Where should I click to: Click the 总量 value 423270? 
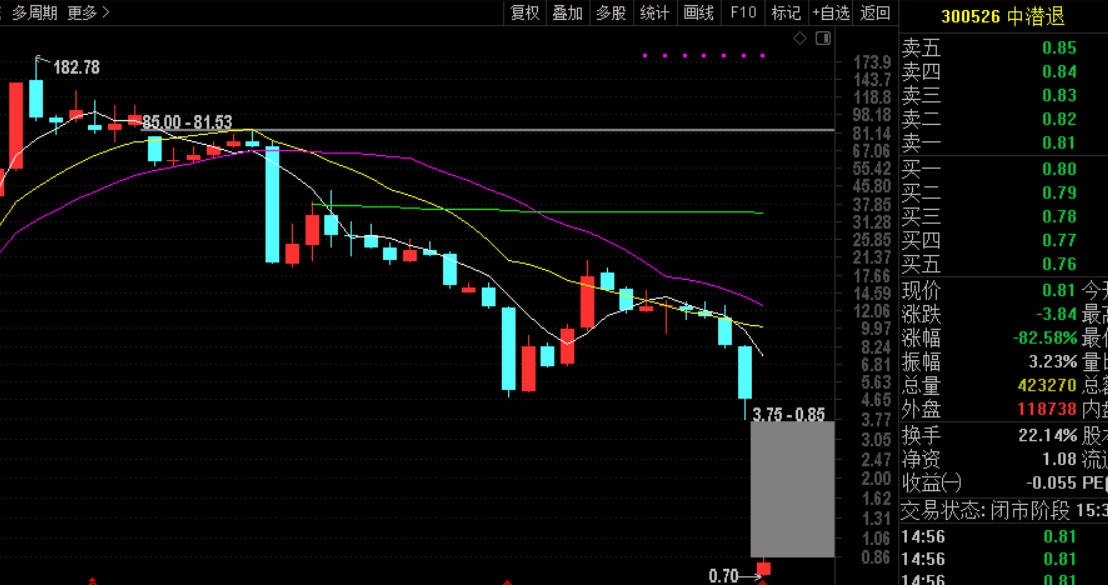point(1047,386)
